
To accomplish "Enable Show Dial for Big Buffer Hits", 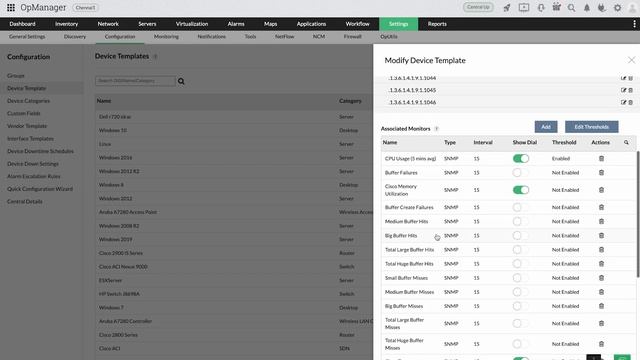I will click(x=521, y=236).
